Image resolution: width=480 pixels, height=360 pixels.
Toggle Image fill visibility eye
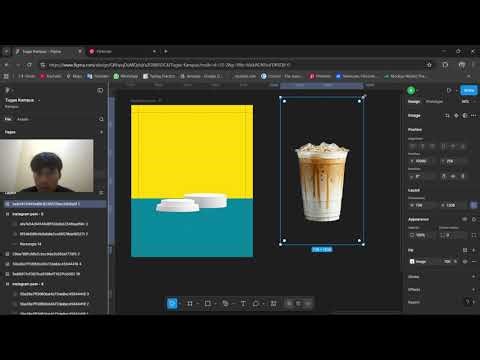pos(465,262)
